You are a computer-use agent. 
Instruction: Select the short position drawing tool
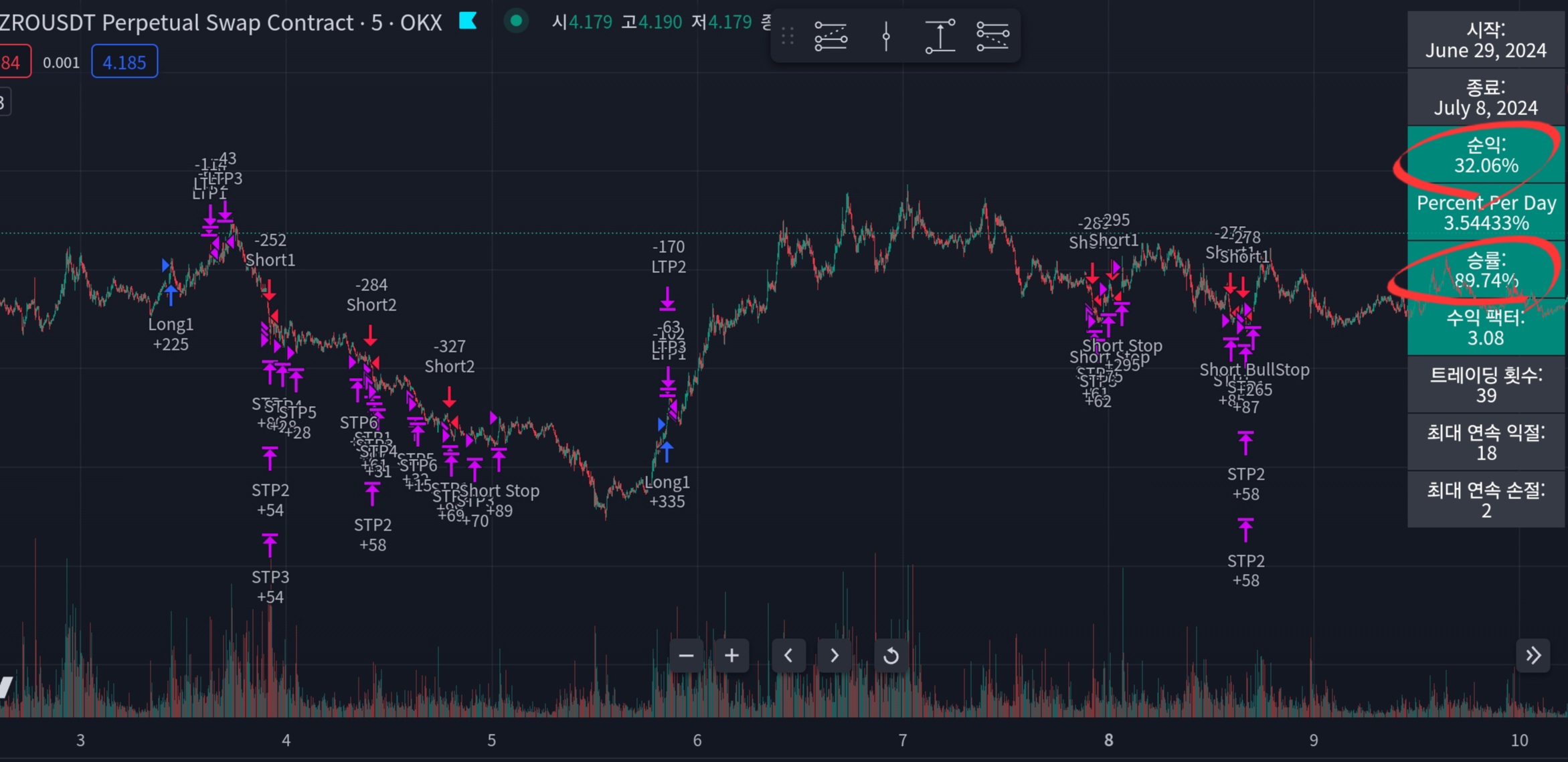click(x=992, y=35)
